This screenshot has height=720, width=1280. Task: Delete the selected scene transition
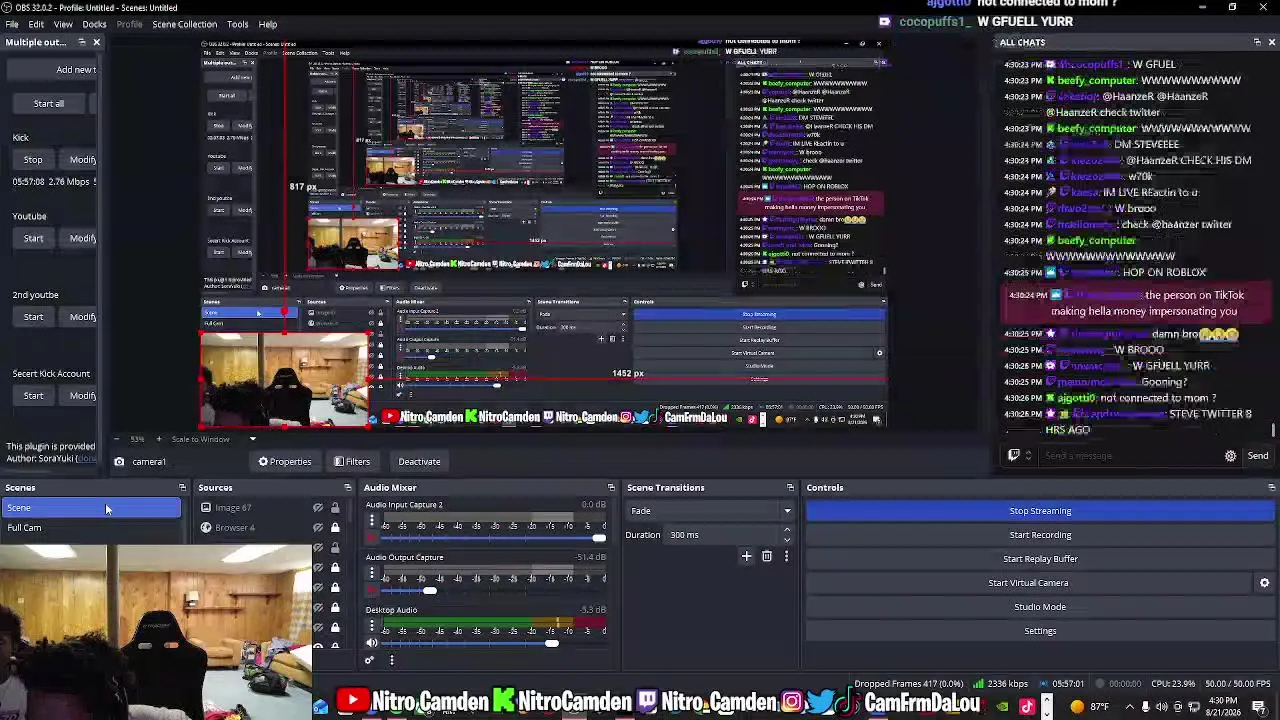[767, 556]
